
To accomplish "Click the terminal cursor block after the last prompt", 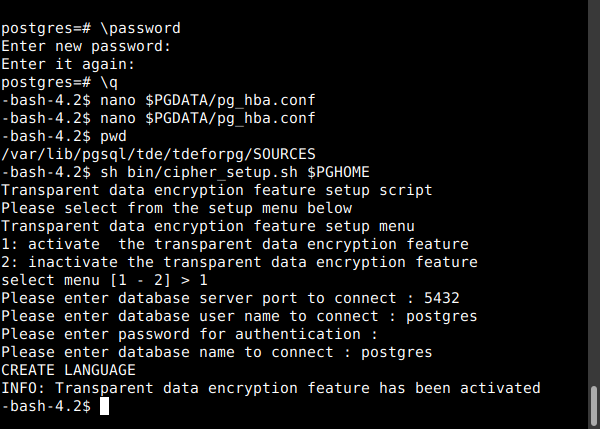I will click(104, 406).
